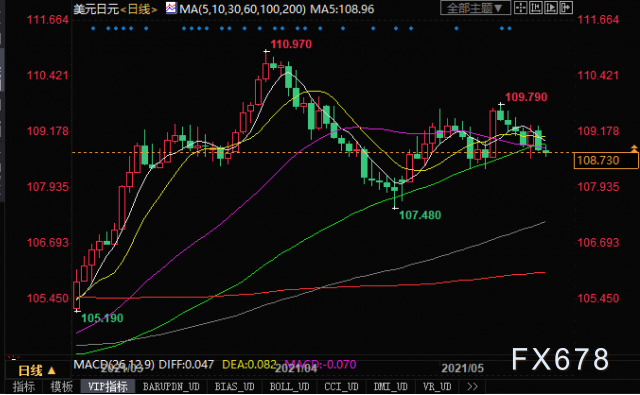Click the chart playback icon
The width and height of the screenshot is (640, 395).
(551, 8)
